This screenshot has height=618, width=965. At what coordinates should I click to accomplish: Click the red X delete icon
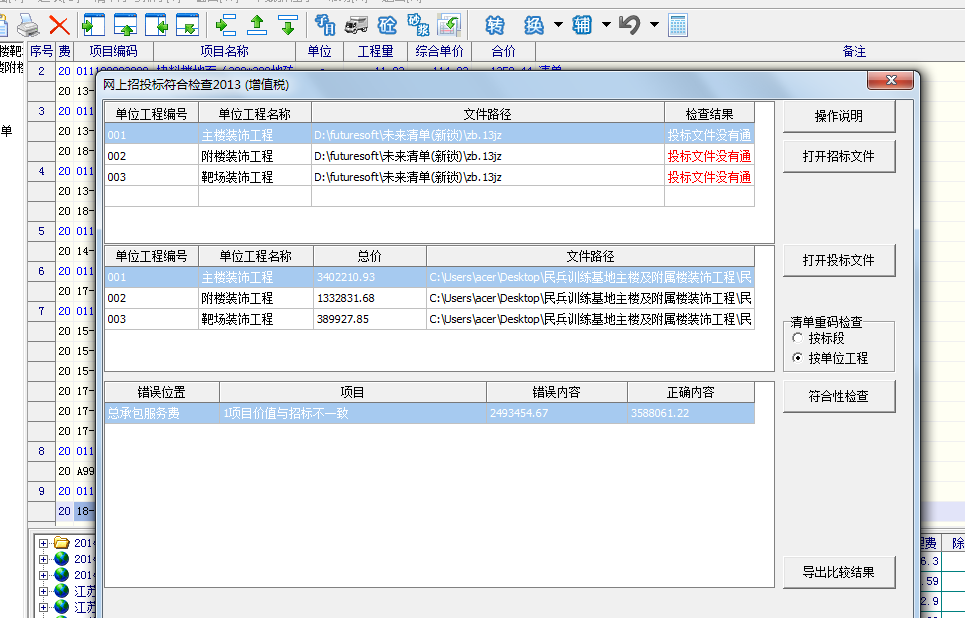[59, 25]
